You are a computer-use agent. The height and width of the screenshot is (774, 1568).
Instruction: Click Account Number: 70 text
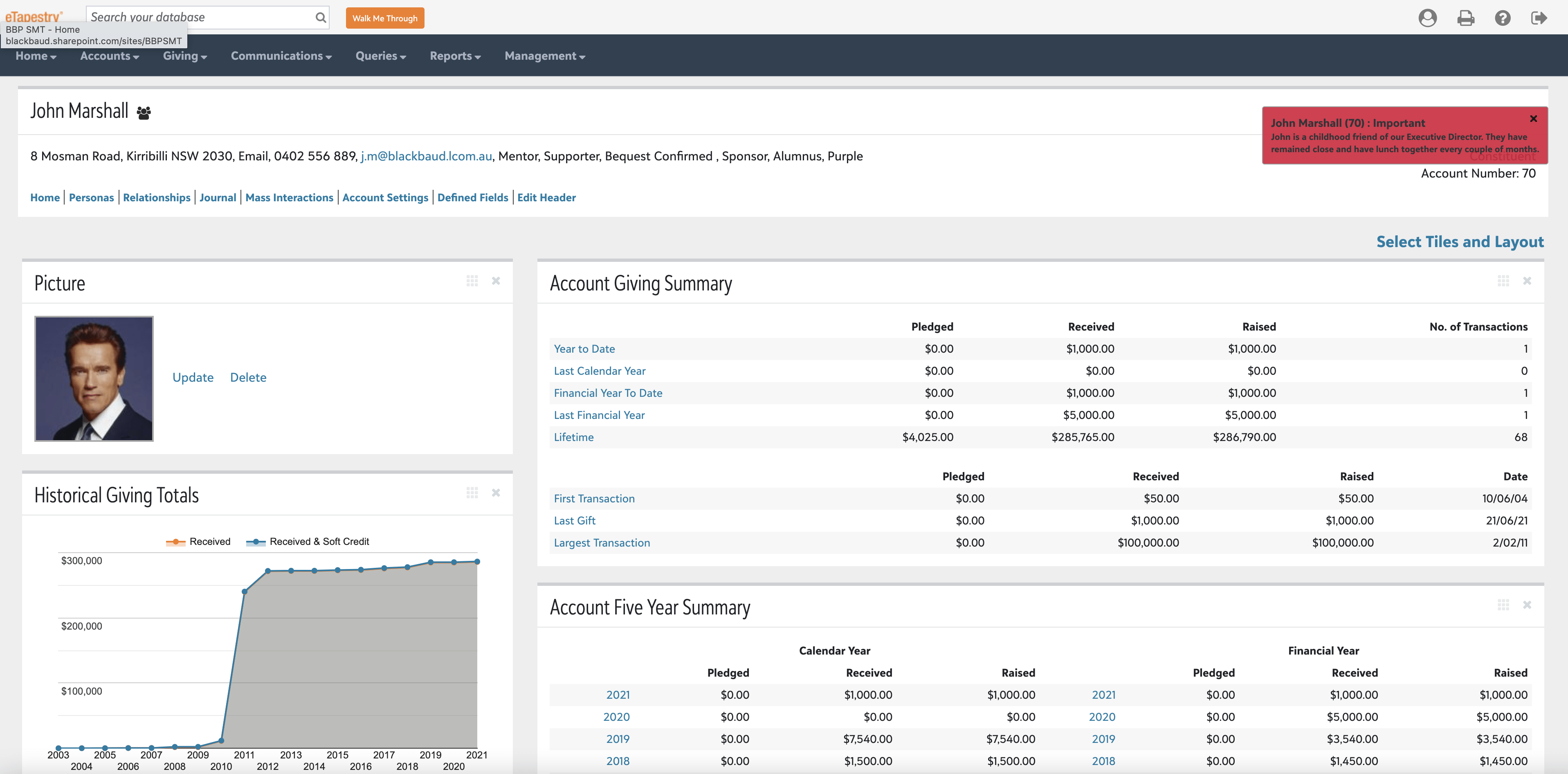click(1478, 173)
